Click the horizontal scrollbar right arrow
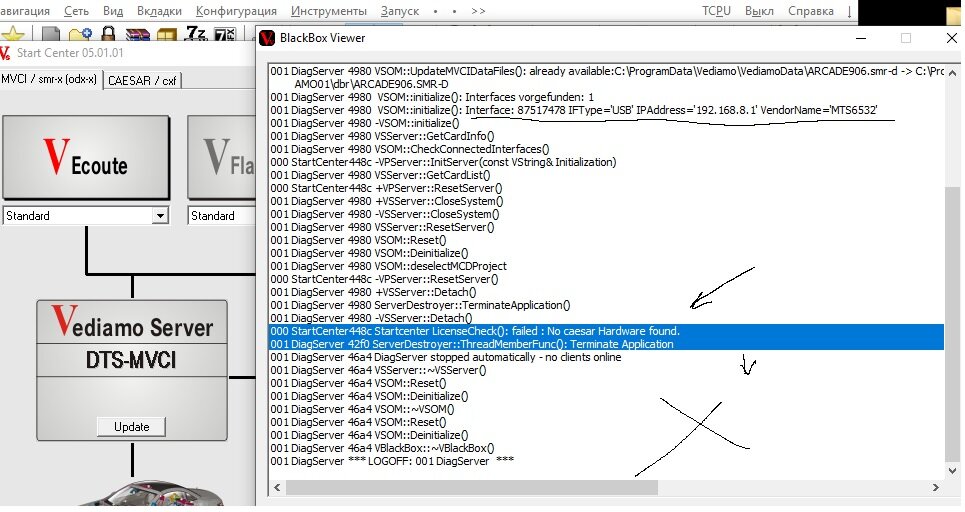The height and width of the screenshot is (512, 965). click(935, 487)
